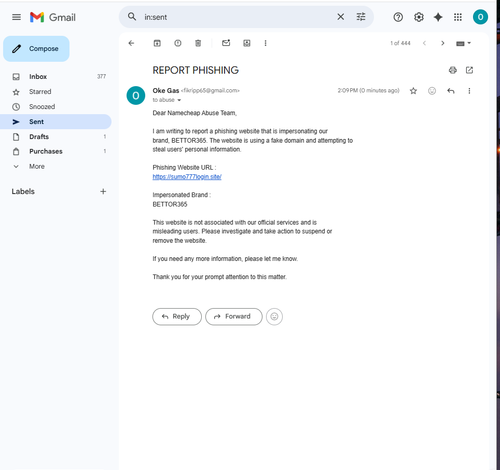Delete this conversation with the trash icon
500x470 pixels.
click(198, 43)
